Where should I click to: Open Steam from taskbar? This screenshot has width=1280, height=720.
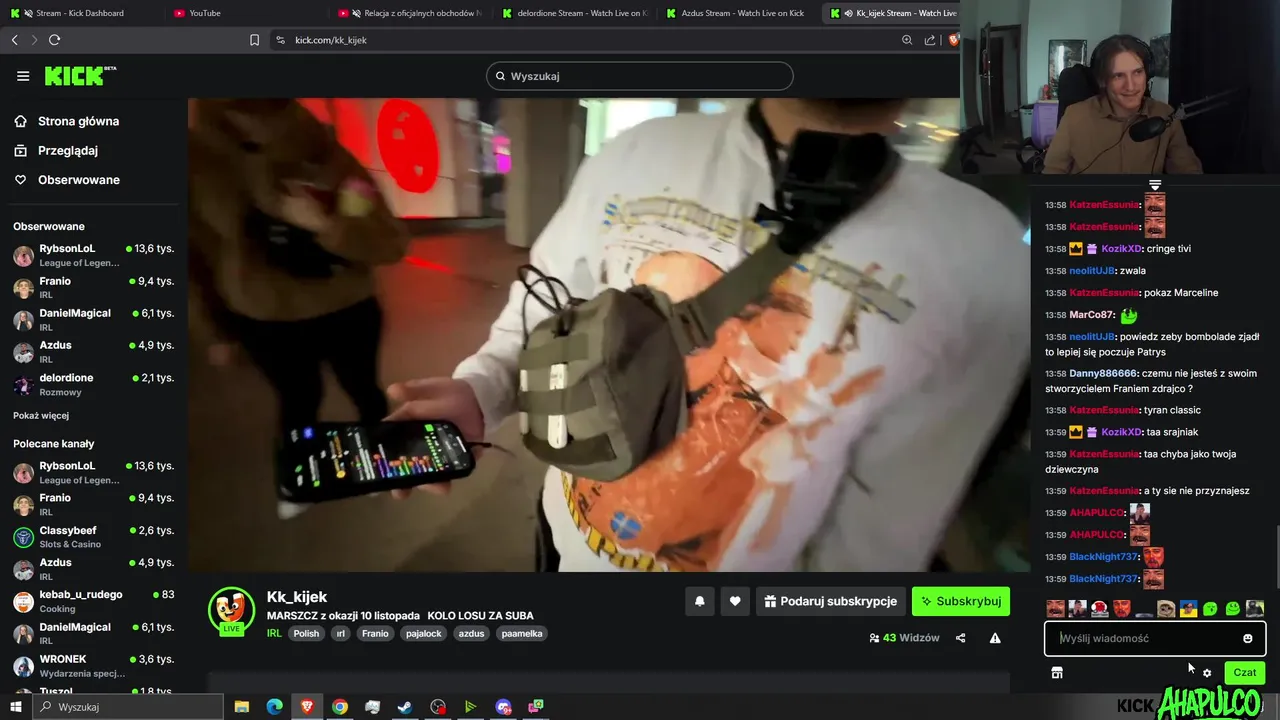[405, 707]
